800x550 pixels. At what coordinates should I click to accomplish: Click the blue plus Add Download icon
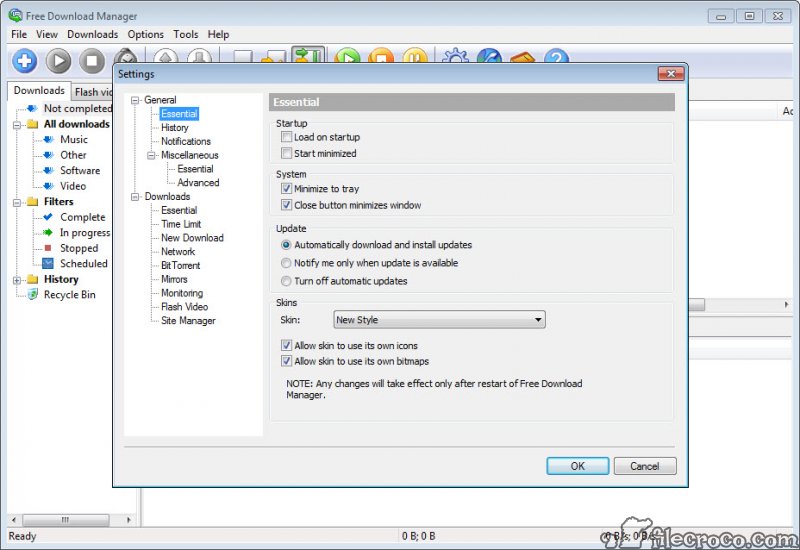pos(24,61)
